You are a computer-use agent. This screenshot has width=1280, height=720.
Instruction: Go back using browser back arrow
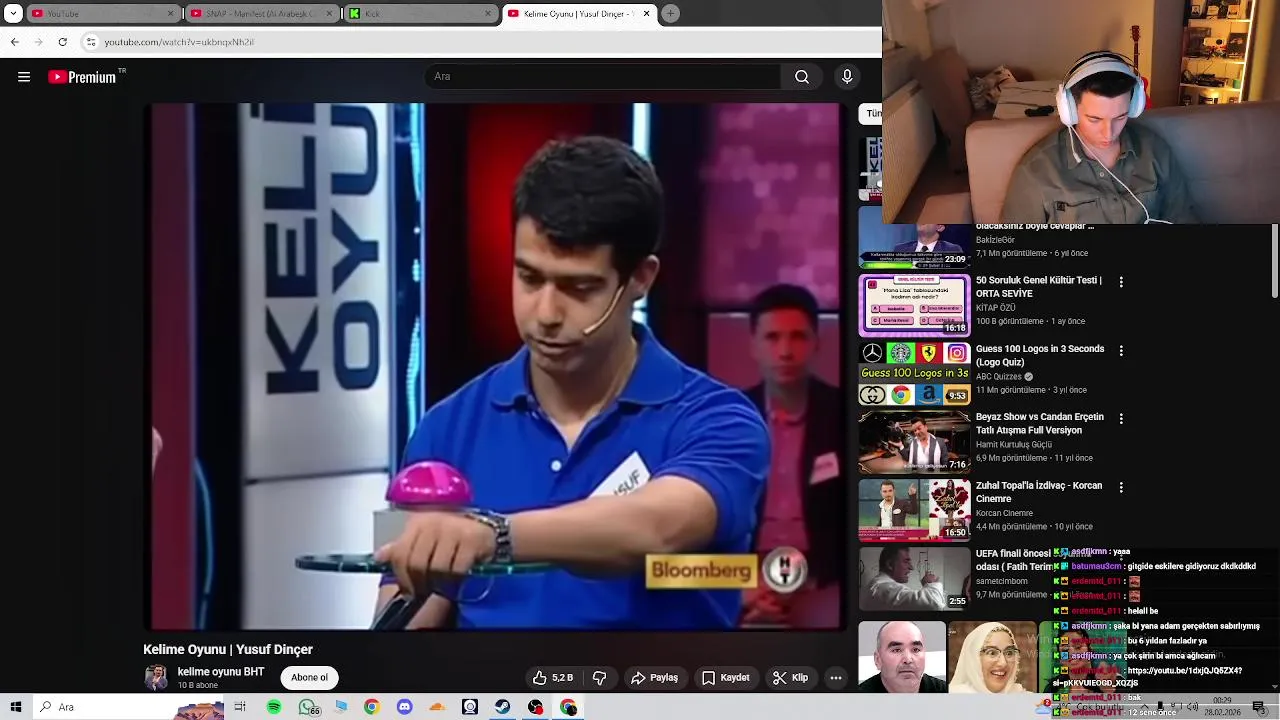tap(14, 42)
